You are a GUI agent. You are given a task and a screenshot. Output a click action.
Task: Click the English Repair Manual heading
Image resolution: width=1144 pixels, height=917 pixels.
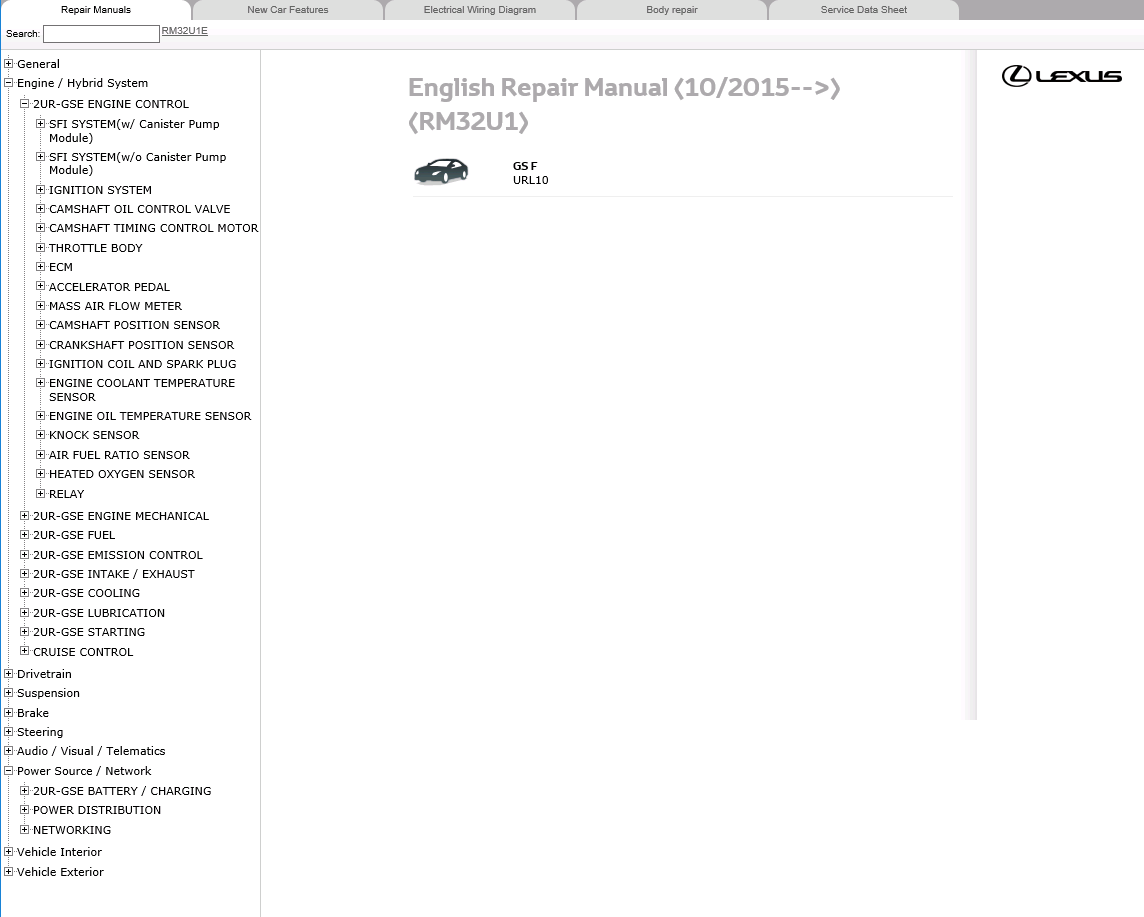[624, 104]
